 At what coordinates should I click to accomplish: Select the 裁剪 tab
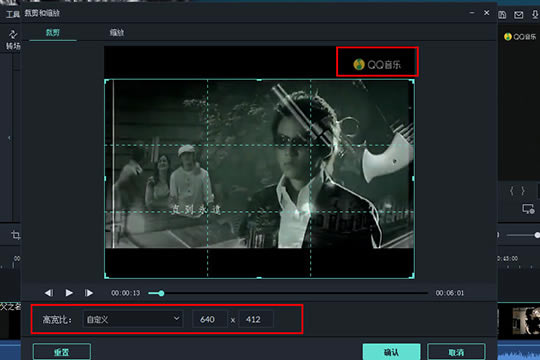(53, 32)
